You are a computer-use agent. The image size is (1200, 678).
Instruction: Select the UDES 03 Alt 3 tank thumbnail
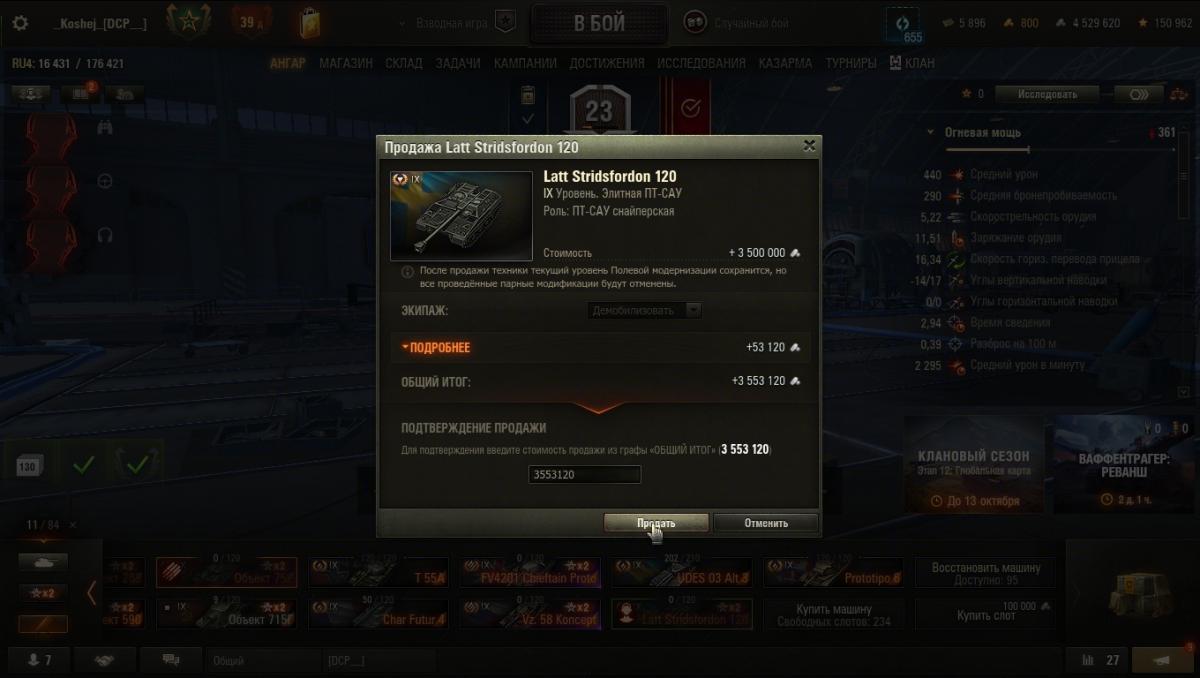pyautogui.click(x=683, y=572)
